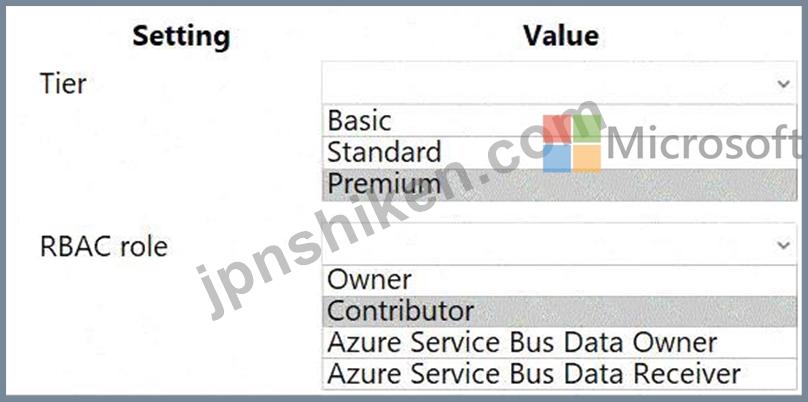This screenshot has height=402, width=808.
Task: Click the RBAC role setting label
Action: click(x=104, y=246)
